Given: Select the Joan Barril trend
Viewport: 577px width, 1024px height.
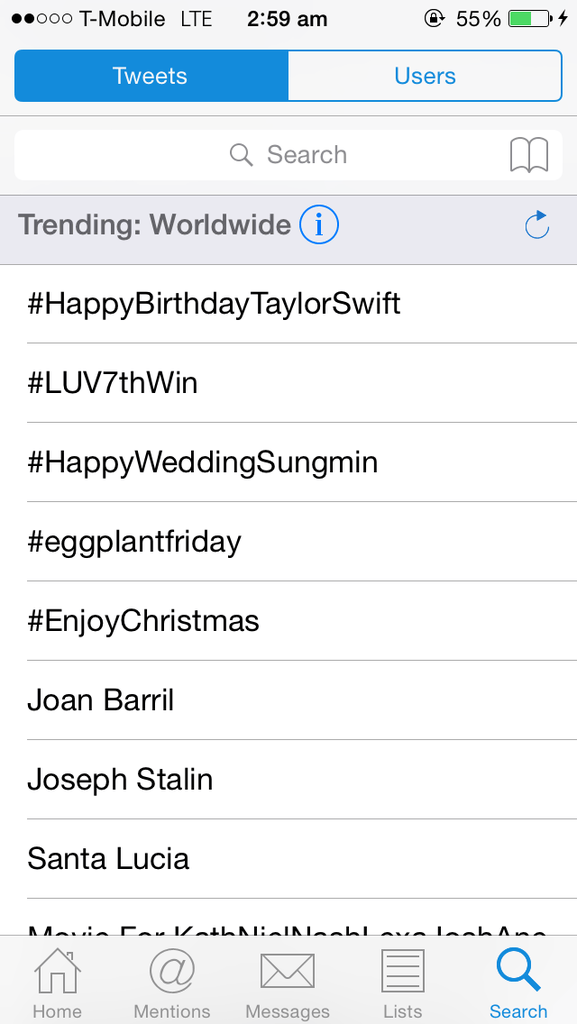Looking at the screenshot, I should coord(288,700).
